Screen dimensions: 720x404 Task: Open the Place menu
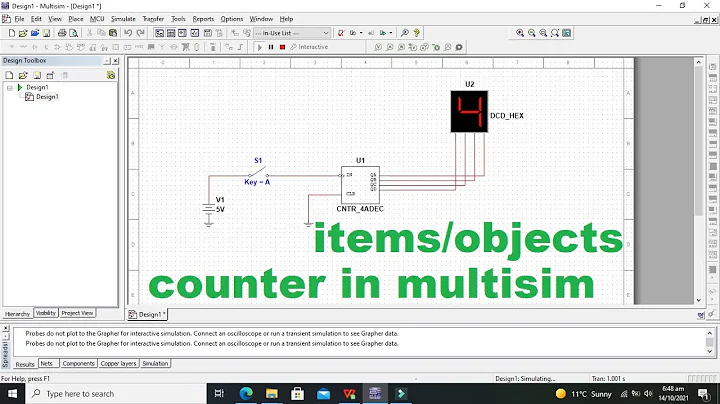click(76, 19)
